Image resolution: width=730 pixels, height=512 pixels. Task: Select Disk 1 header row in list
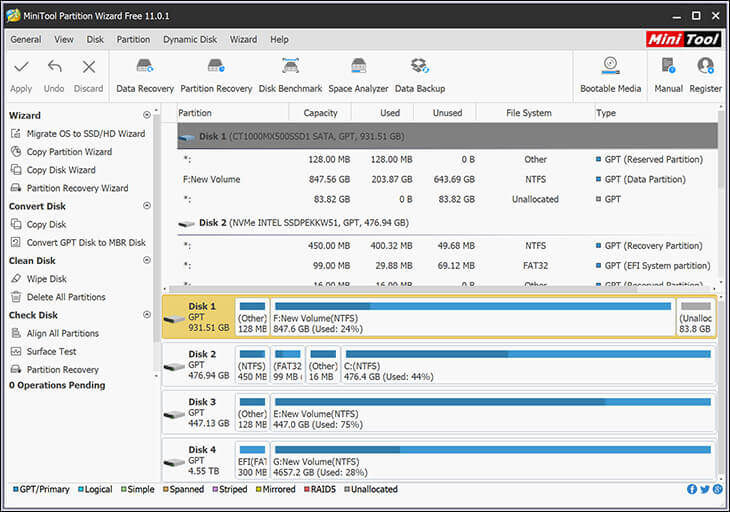pyautogui.click(x=447, y=136)
